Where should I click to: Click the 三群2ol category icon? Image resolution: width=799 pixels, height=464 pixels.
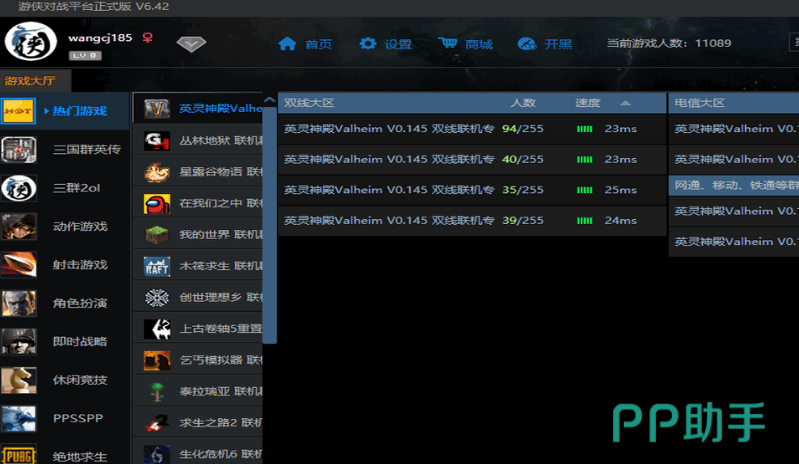[x=18, y=188]
